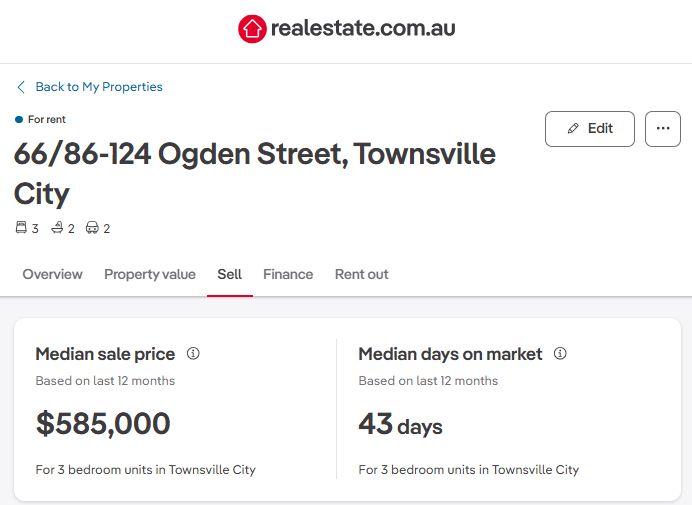This screenshot has height=505, width=692.
Task: Open Median sale price info icon
Action: pyautogui.click(x=193, y=354)
